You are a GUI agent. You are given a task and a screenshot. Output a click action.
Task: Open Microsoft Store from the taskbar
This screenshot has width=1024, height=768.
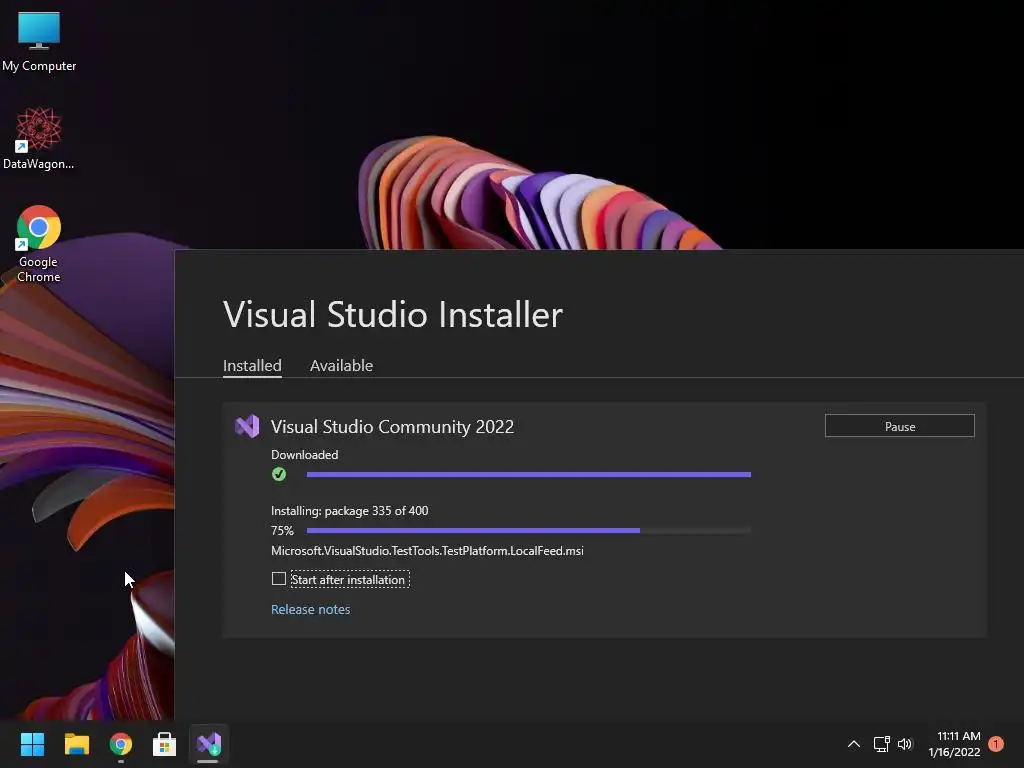165,744
